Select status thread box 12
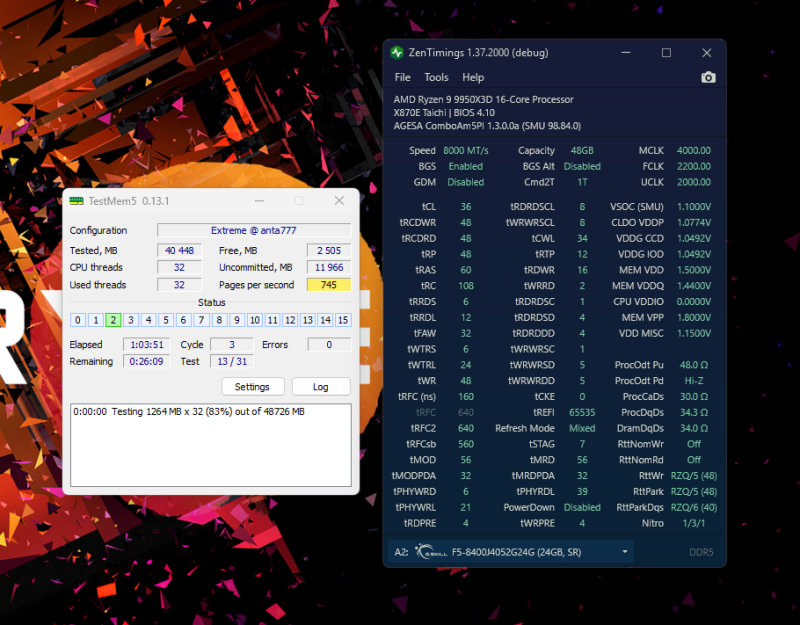The image size is (800, 625). [x=290, y=320]
